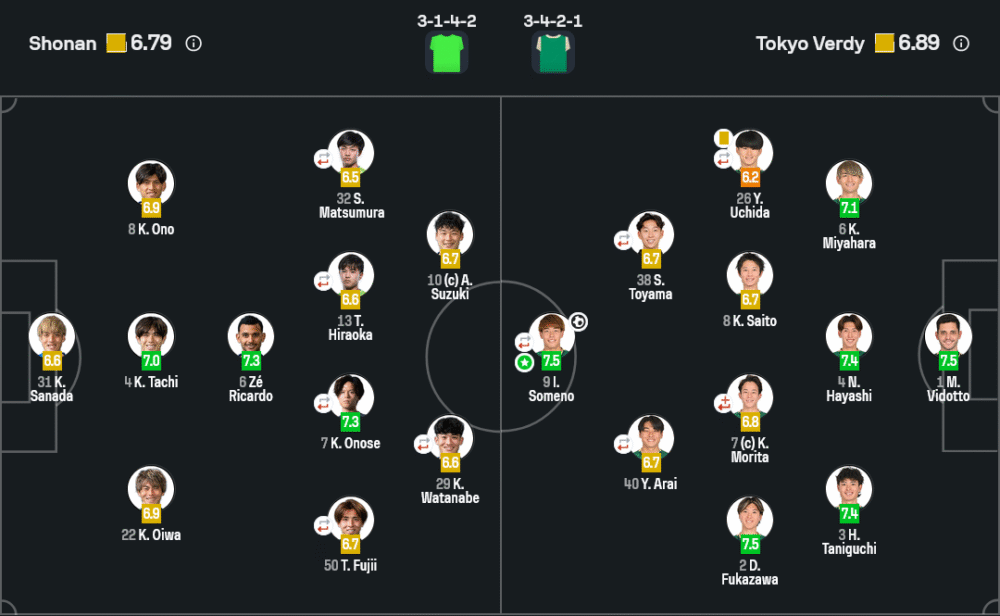
Task: Click the yellow square beside Shonan's team rating
Action: (x=116, y=43)
